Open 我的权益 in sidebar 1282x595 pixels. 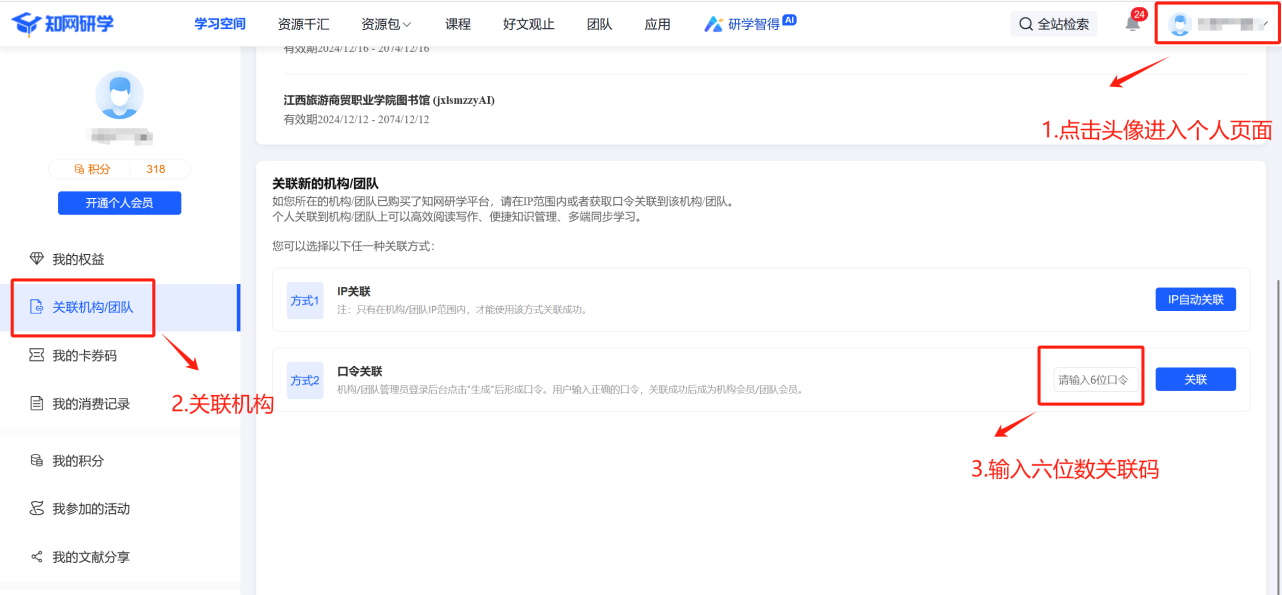pyautogui.click(x=78, y=259)
